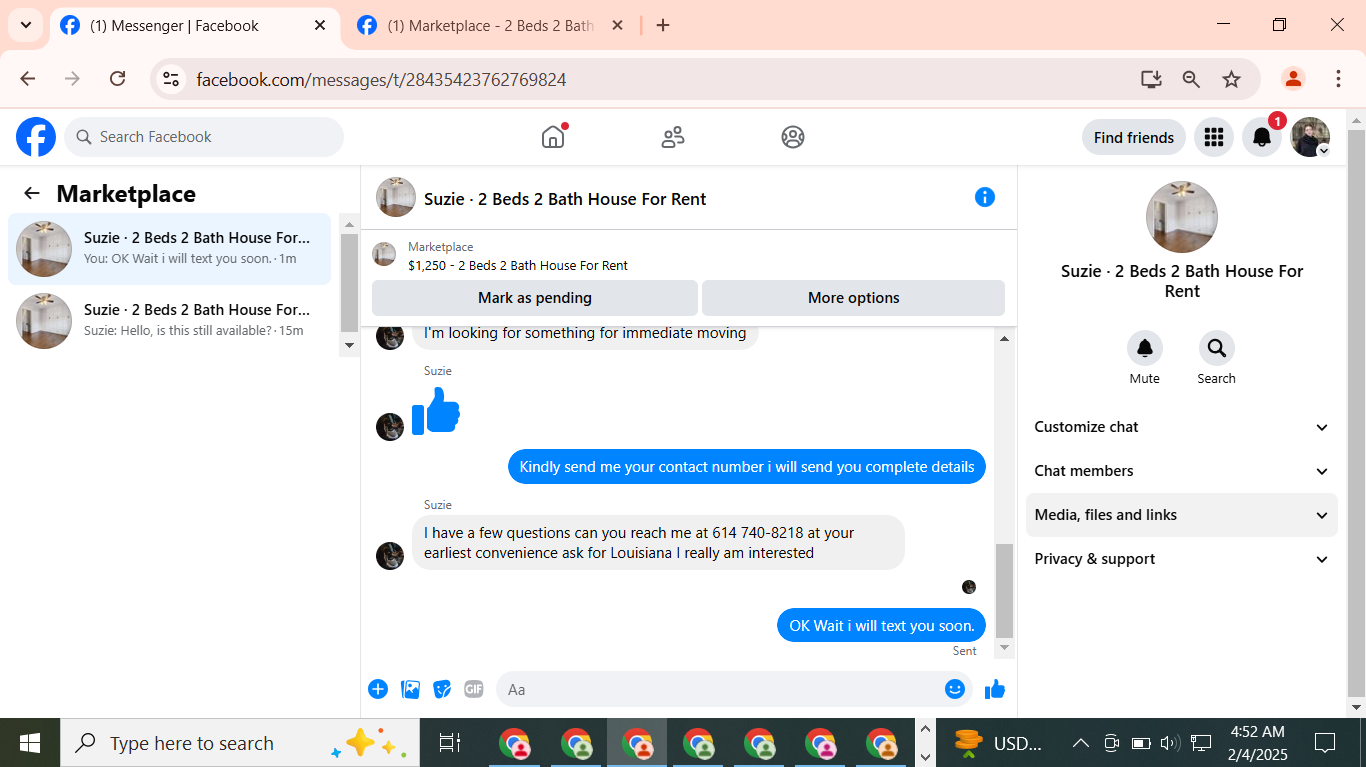
Task: Click the 'OK Wait i will text you soon.' message
Action: point(881,626)
